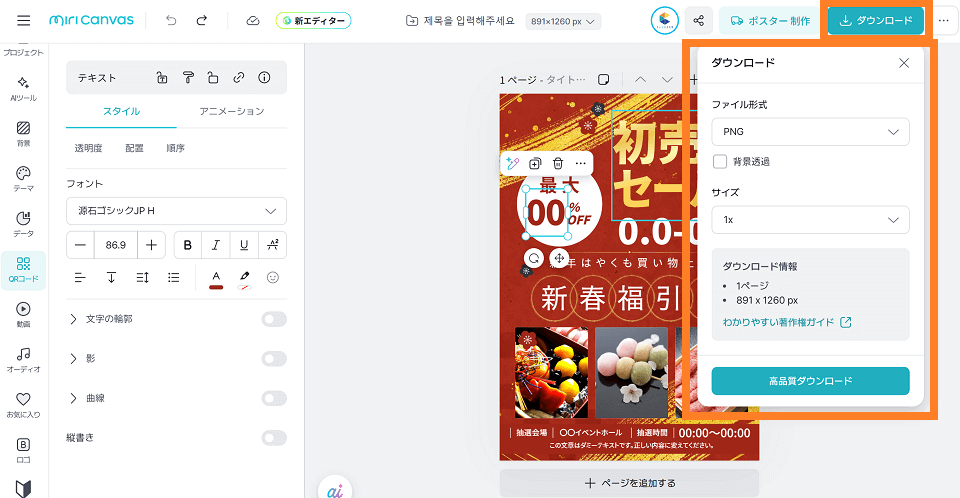Turn on the 影 shadow switch
This screenshot has height=498, width=960.
[x=274, y=358]
